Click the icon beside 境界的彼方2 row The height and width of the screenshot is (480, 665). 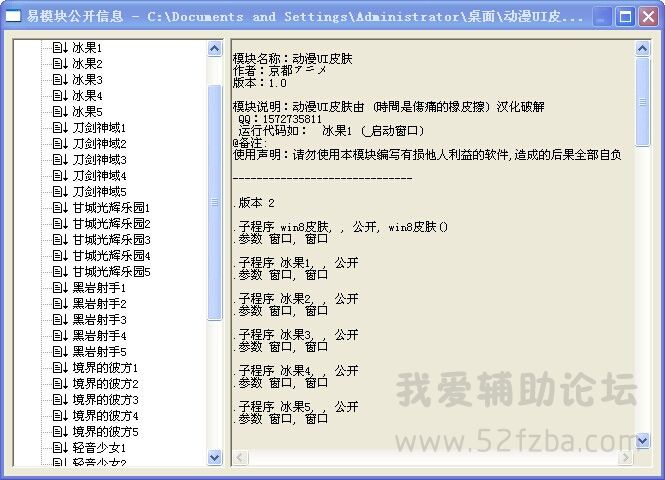click(60, 384)
